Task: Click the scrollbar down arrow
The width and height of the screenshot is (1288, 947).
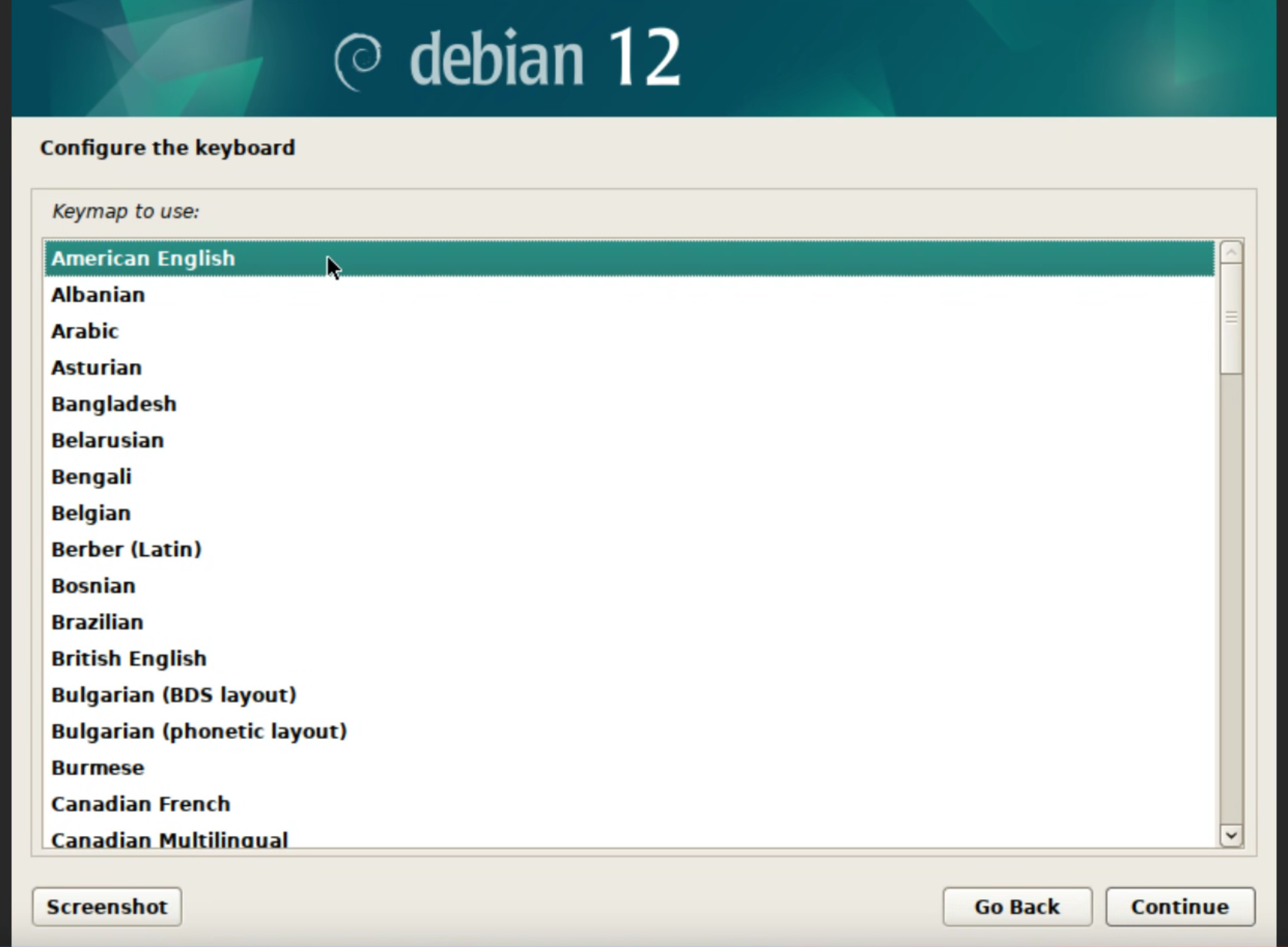Action: [x=1231, y=836]
